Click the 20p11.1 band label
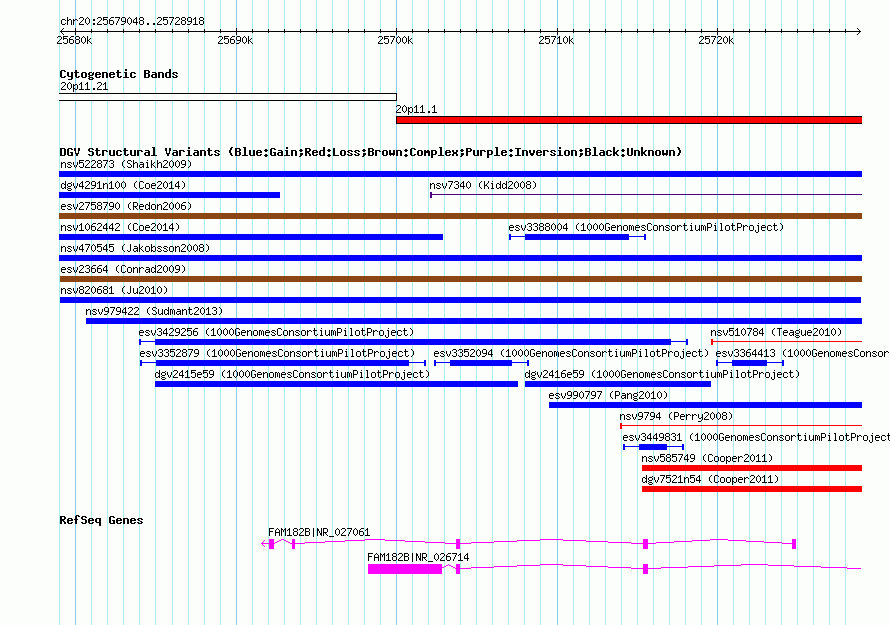This screenshot has width=890, height=625. pos(417,110)
